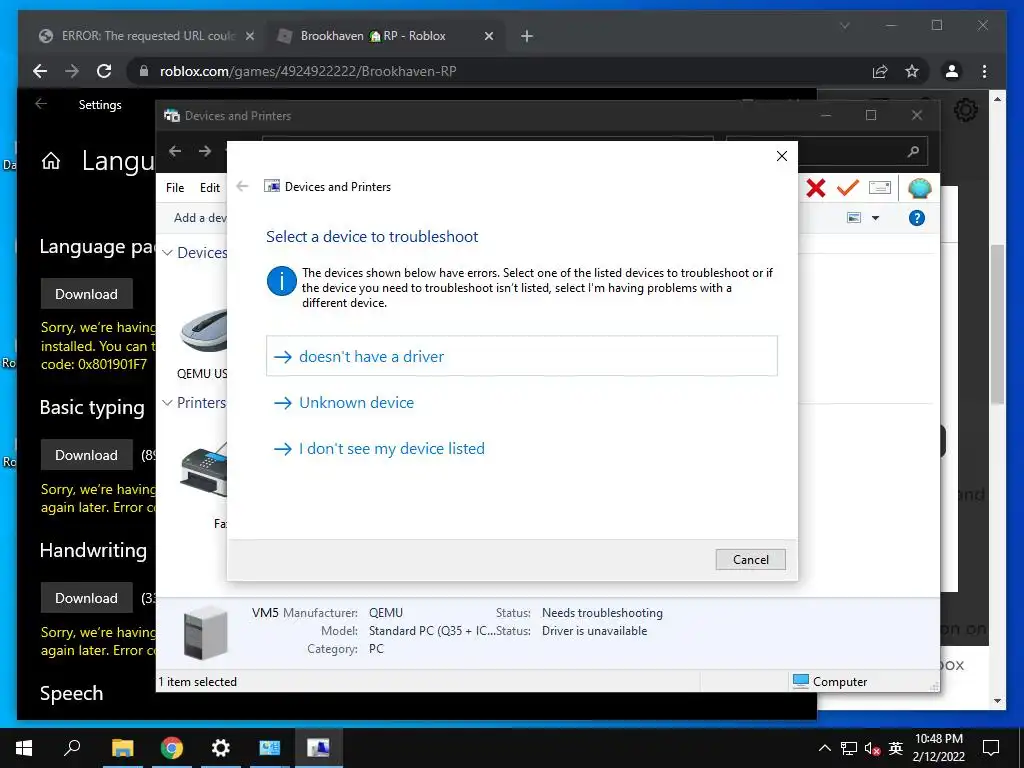Image resolution: width=1024 pixels, height=768 pixels.
Task: Open the Chrome three-dot menu
Action: 984,71
